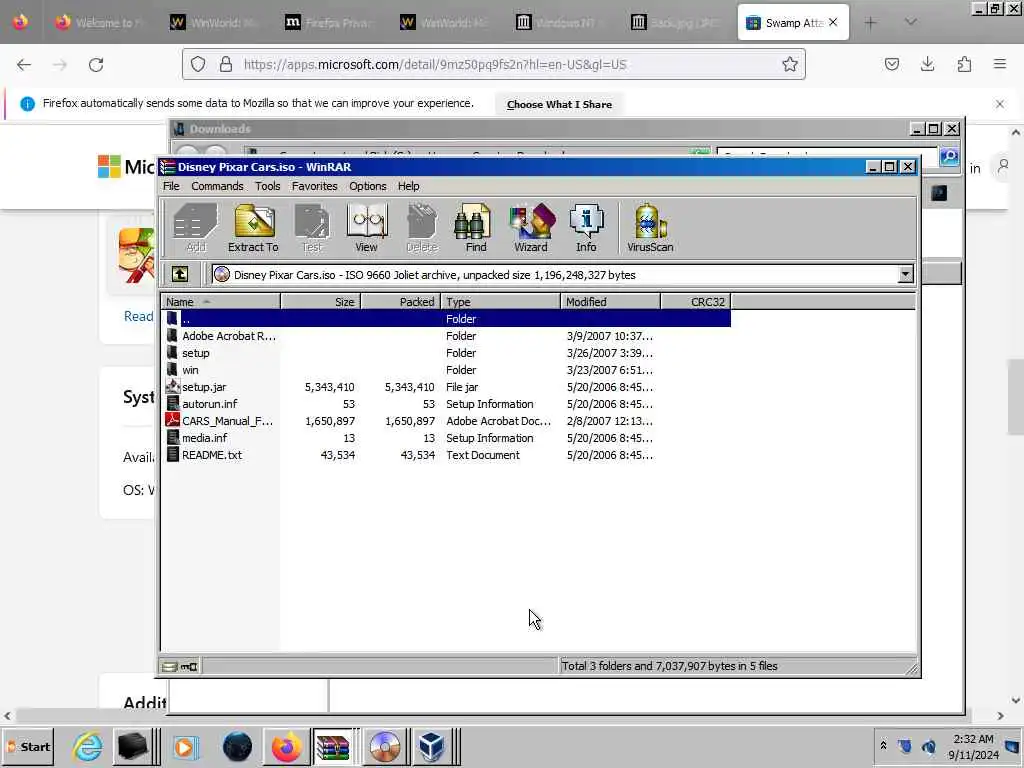Image resolution: width=1024 pixels, height=768 pixels.
Task: Open the File menu in WinRAR
Action: click(171, 186)
